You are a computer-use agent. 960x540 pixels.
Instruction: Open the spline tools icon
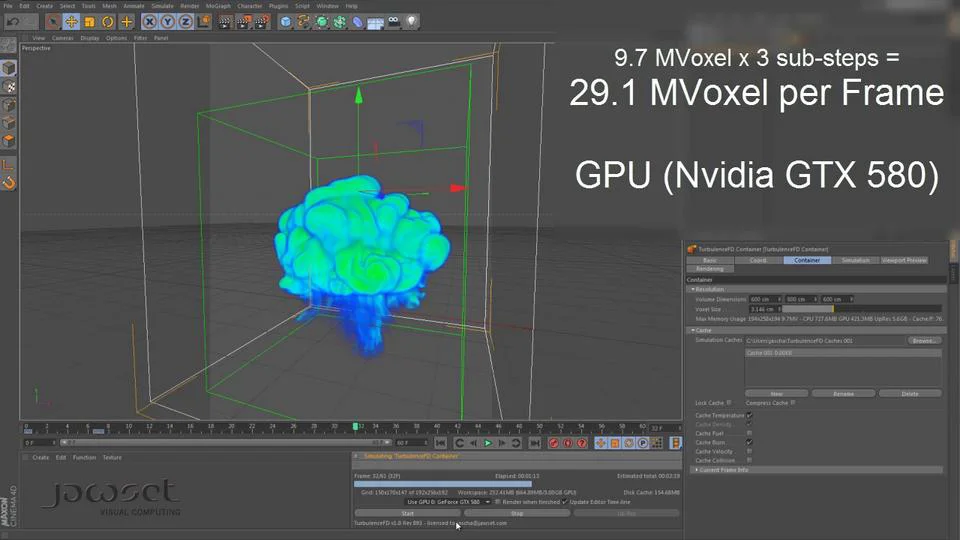click(303, 23)
